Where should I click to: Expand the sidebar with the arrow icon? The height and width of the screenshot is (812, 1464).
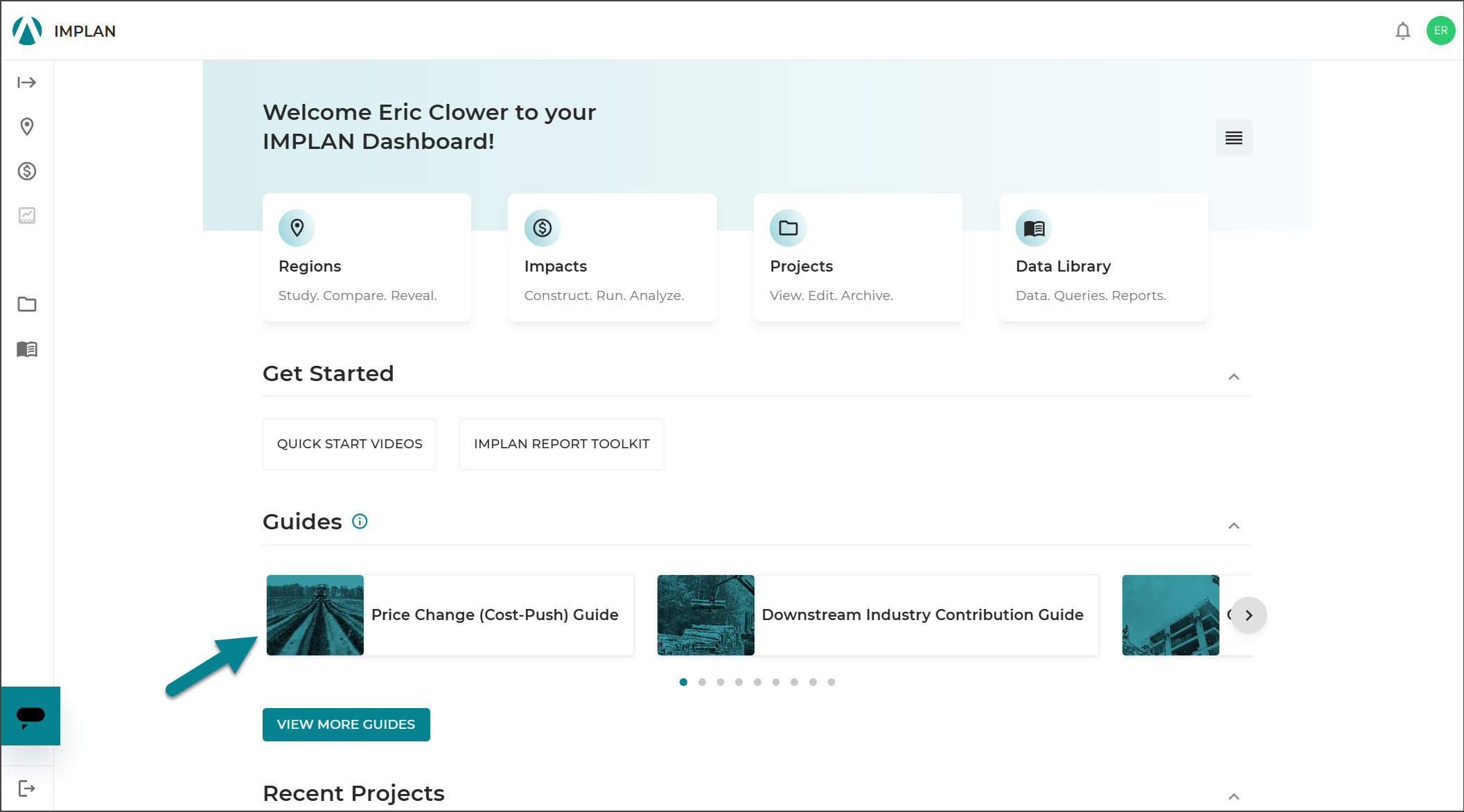click(x=27, y=82)
